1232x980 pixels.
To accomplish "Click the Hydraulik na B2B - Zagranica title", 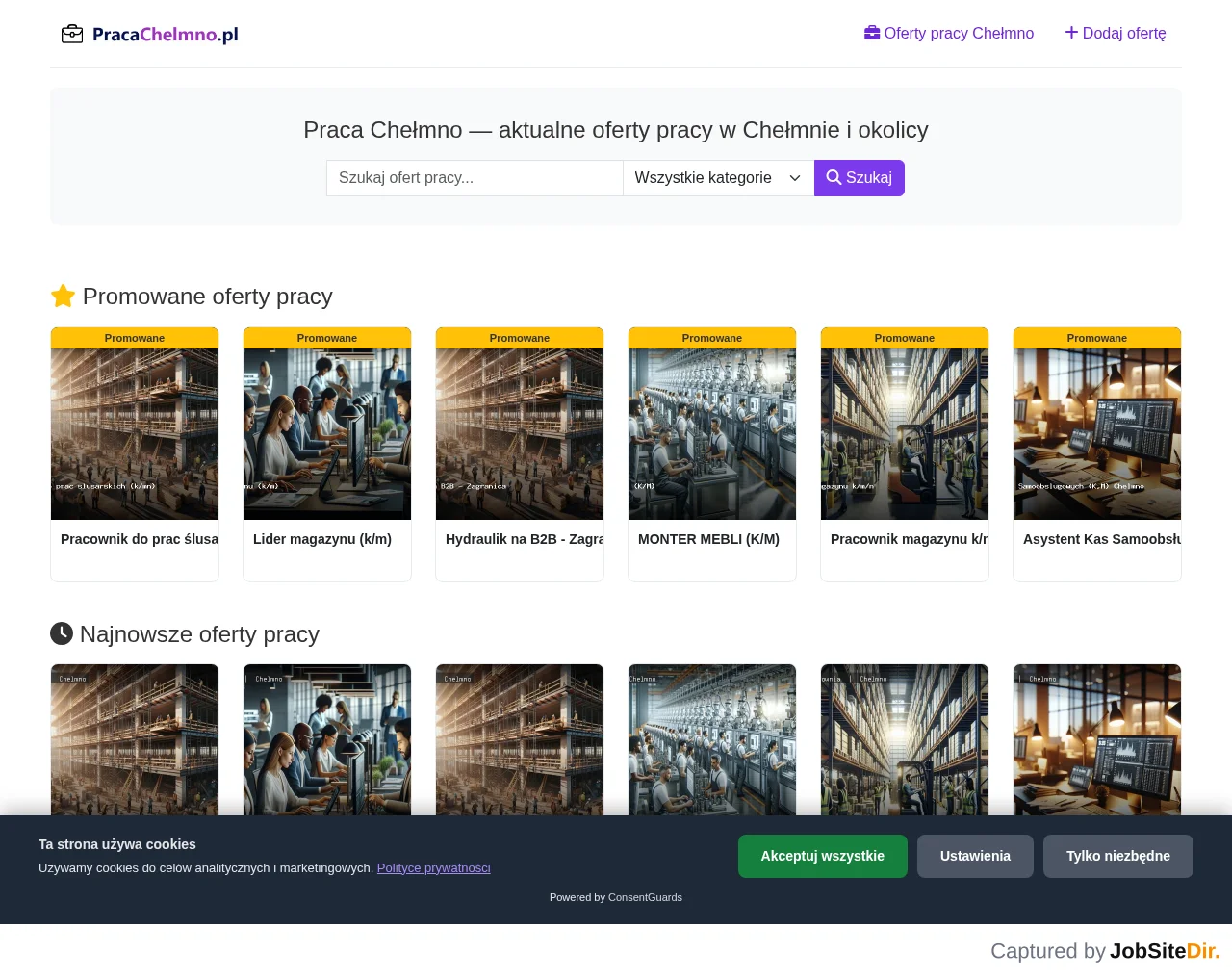I will (x=525, y=539).
